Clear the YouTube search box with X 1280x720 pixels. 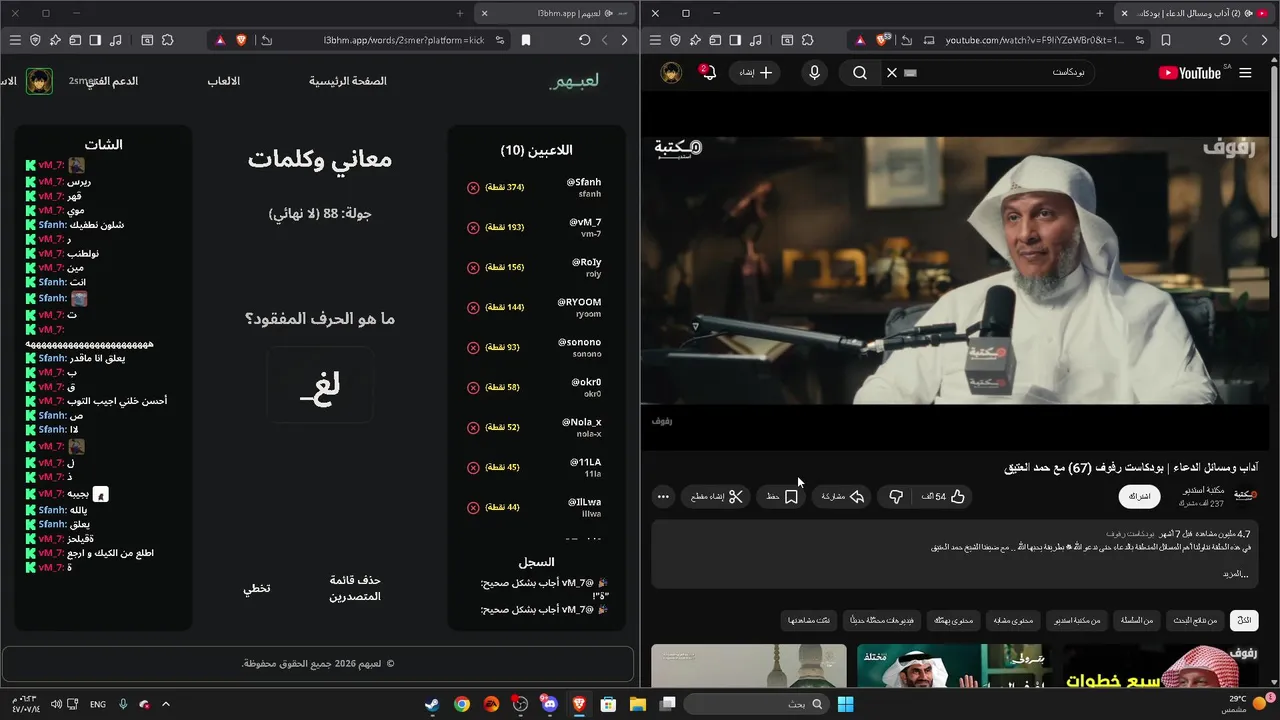click(892, 73)
